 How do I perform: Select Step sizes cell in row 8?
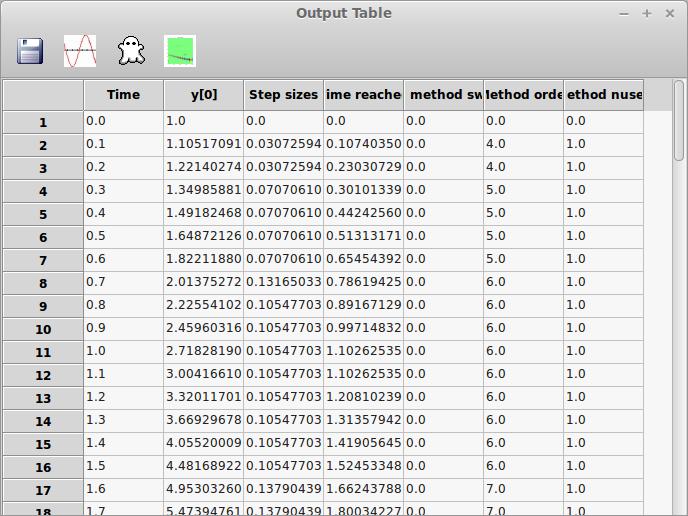283,282
